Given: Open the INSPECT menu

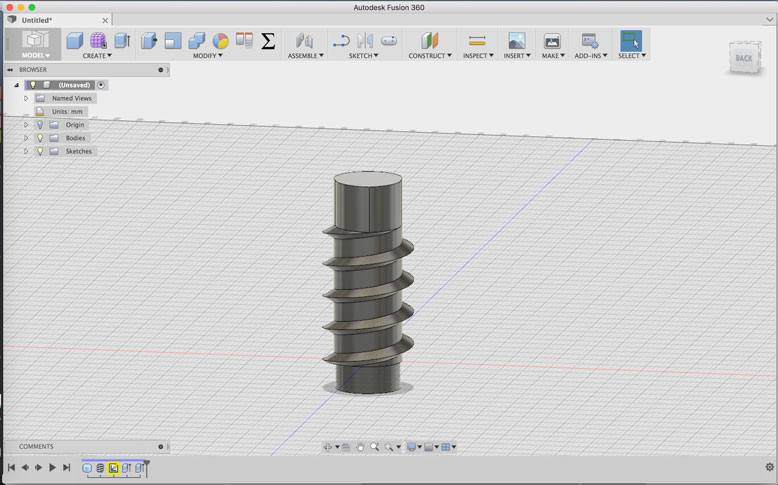Looking at the screenshot, I should tap(478, 56).
